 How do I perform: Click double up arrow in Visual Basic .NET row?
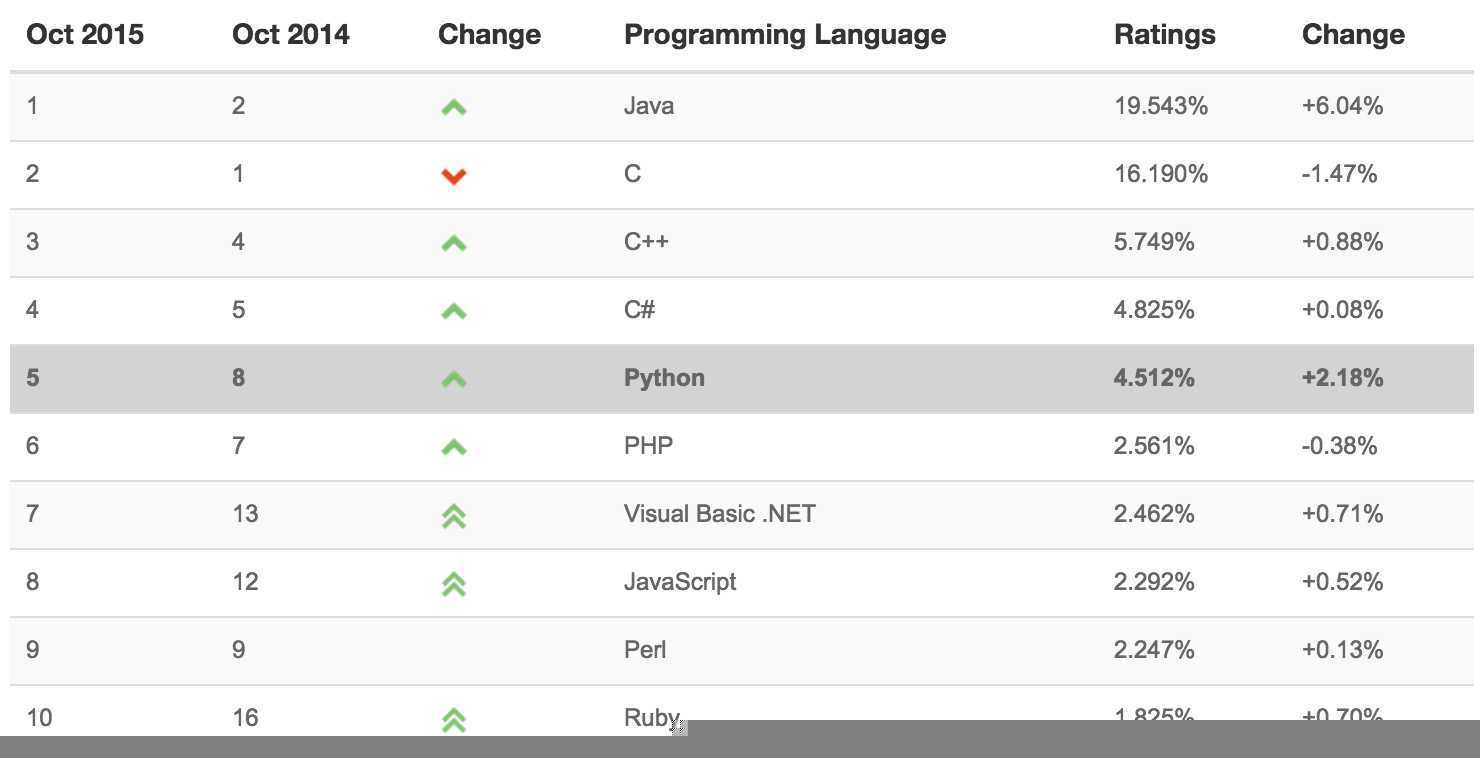tap(454, 516)
